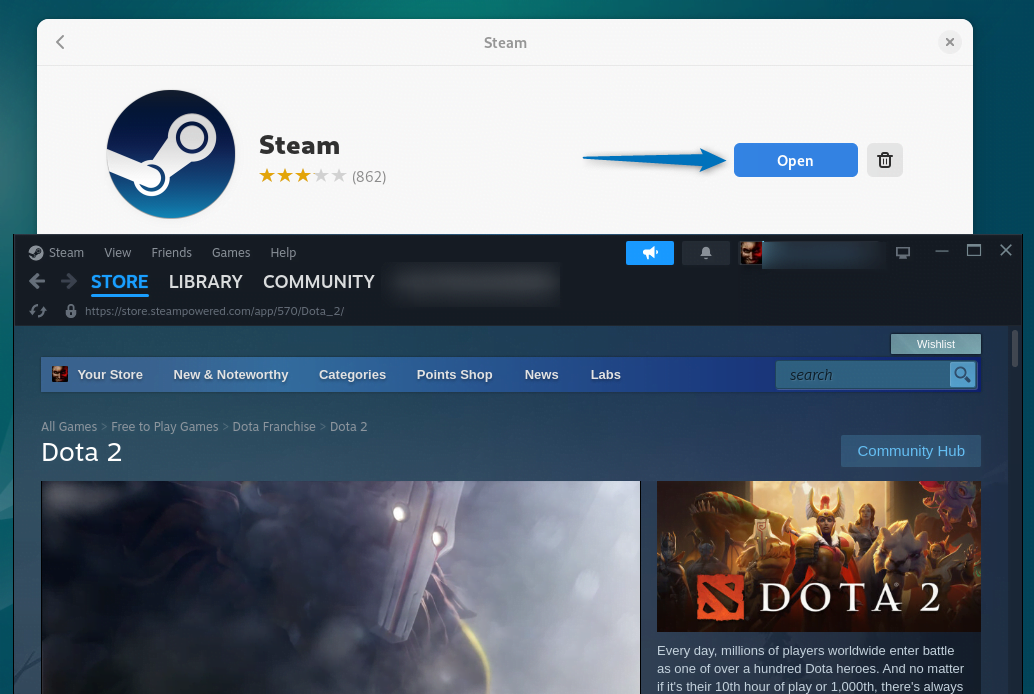Screen dimensions: 1034x694
Task: Click the Steam forward navigation arrow
Action: click(x=68, y=281)
